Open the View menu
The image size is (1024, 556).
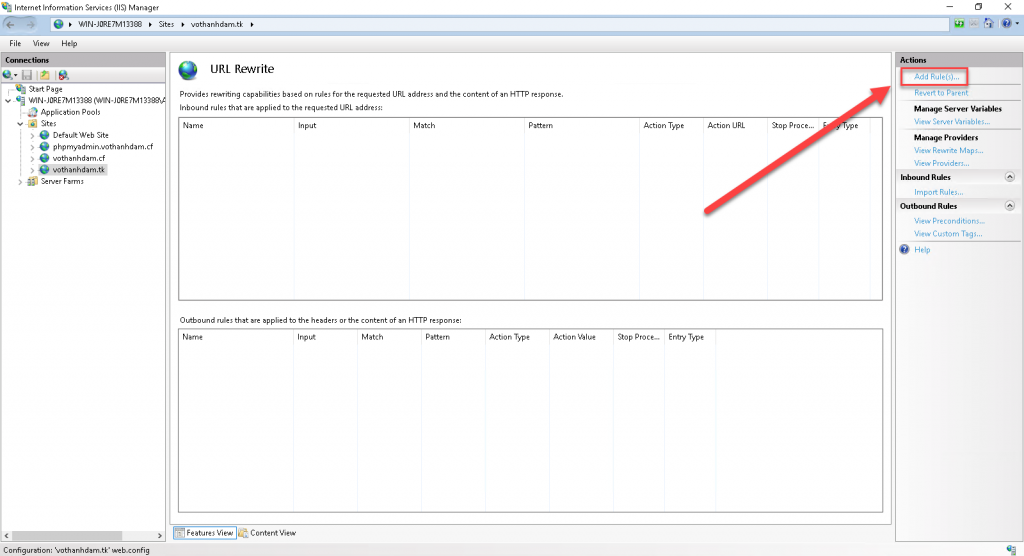(x=41, y=44)
